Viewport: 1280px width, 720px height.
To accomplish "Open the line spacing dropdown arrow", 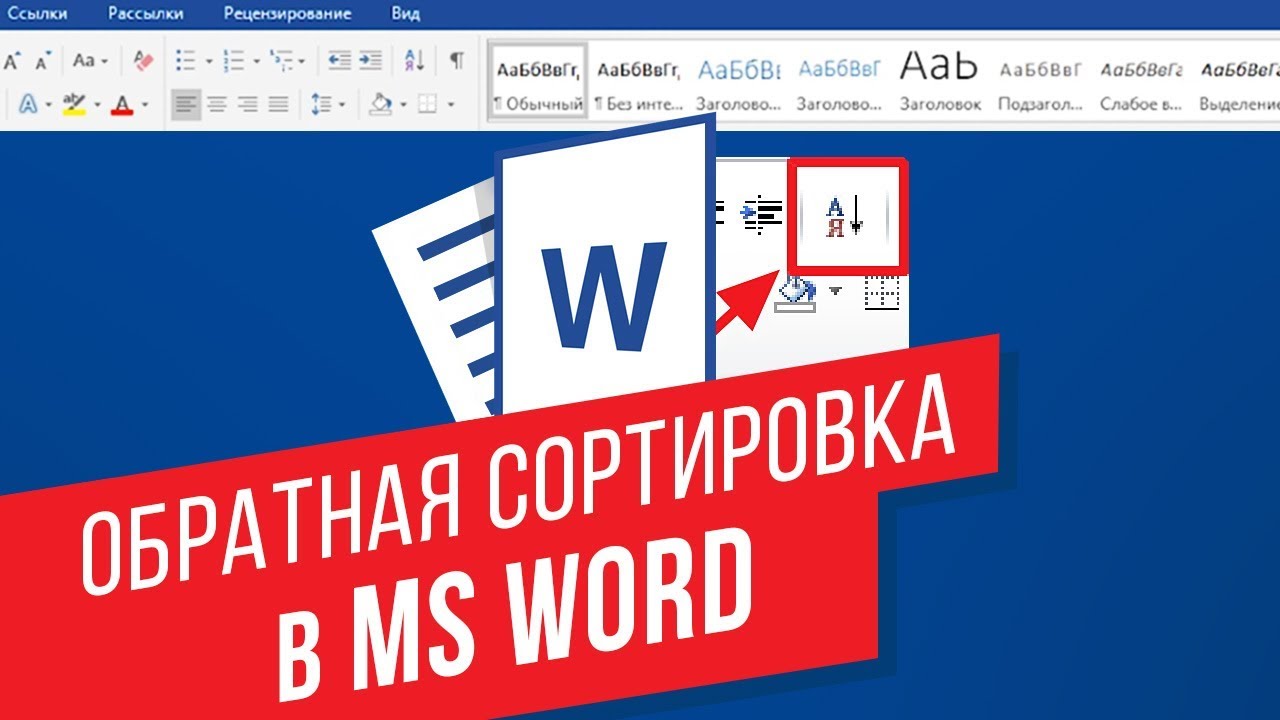I will pos(342,103).
